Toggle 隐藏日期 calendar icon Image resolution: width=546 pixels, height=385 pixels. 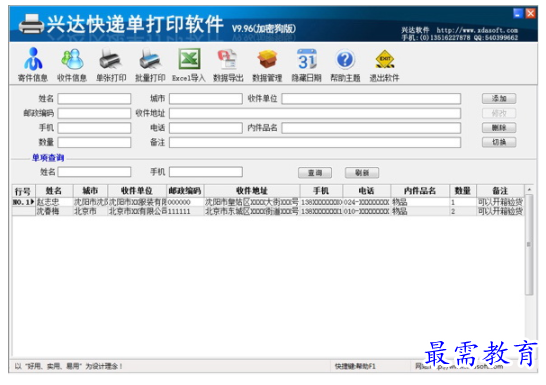(306, 65)
